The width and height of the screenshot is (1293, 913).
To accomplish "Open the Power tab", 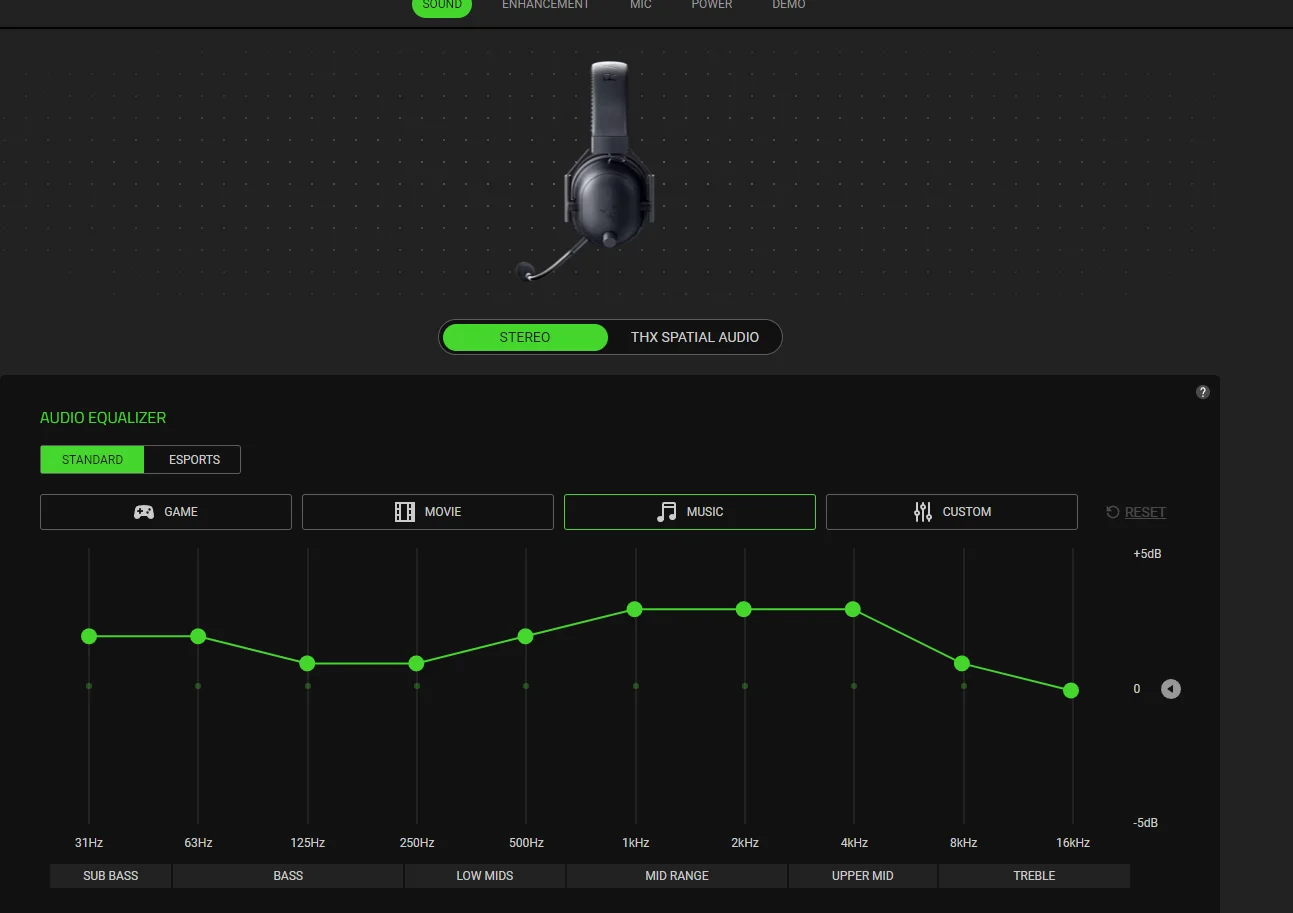I will pyautogui.click(x=712, y=5).
